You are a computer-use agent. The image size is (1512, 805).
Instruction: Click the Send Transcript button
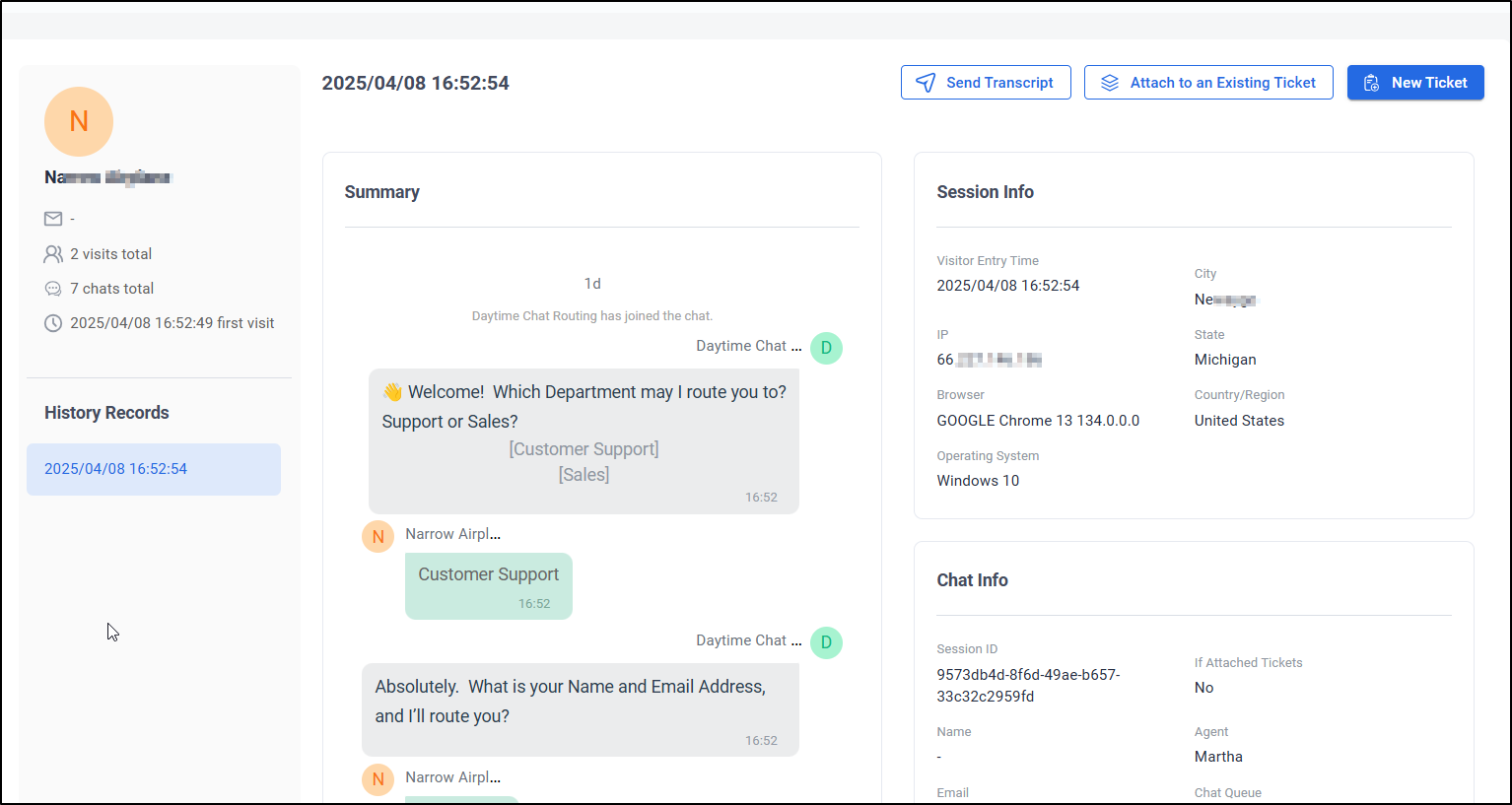(x=986, y=83)
